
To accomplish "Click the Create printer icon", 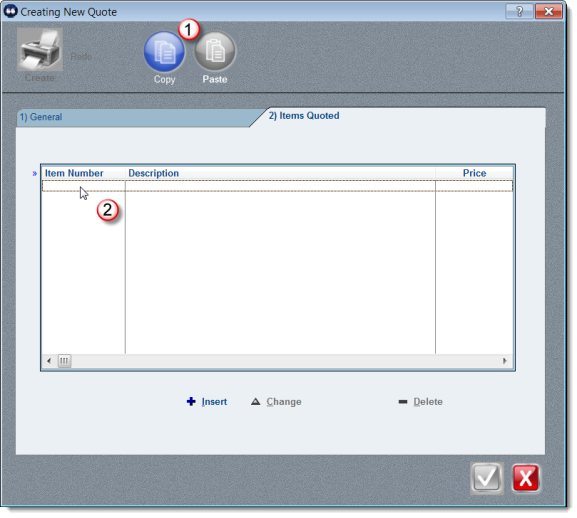I will tap(40, 50).
